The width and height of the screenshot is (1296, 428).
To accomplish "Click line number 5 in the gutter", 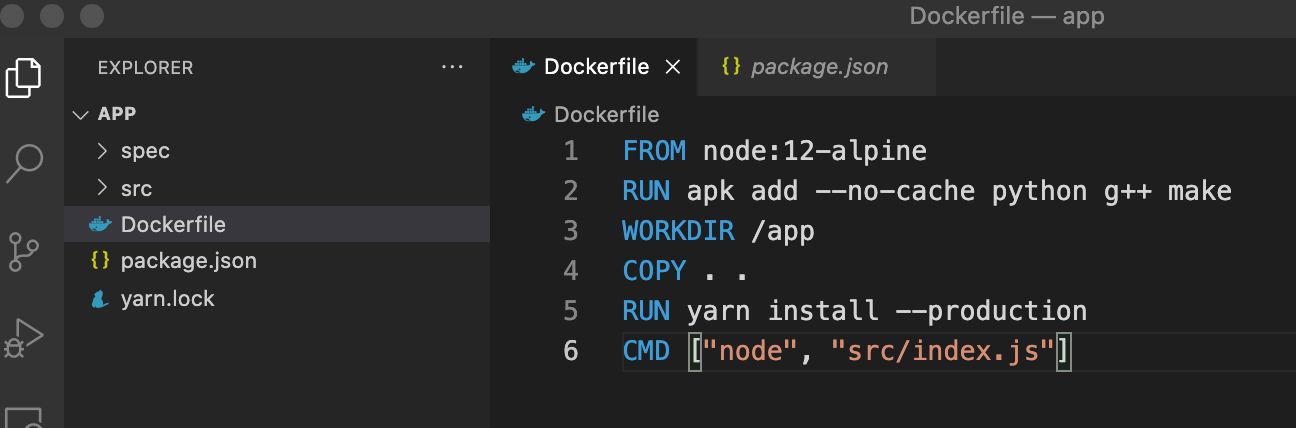I will pos(571,311).
